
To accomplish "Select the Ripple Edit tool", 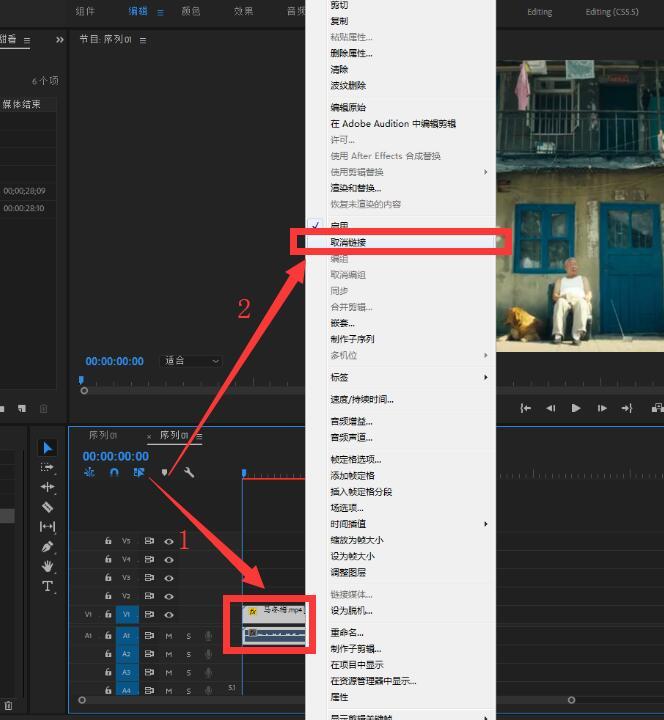I will 47,487.
